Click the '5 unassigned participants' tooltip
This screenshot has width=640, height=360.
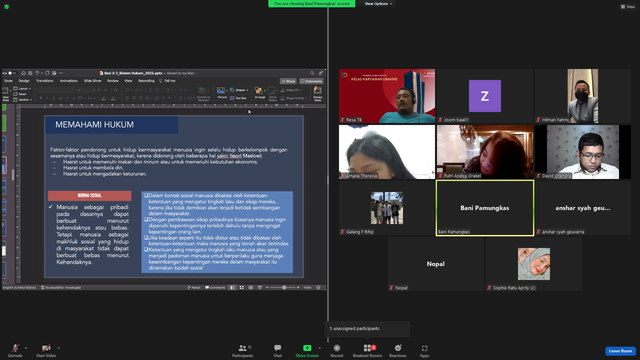coord(367,329)
